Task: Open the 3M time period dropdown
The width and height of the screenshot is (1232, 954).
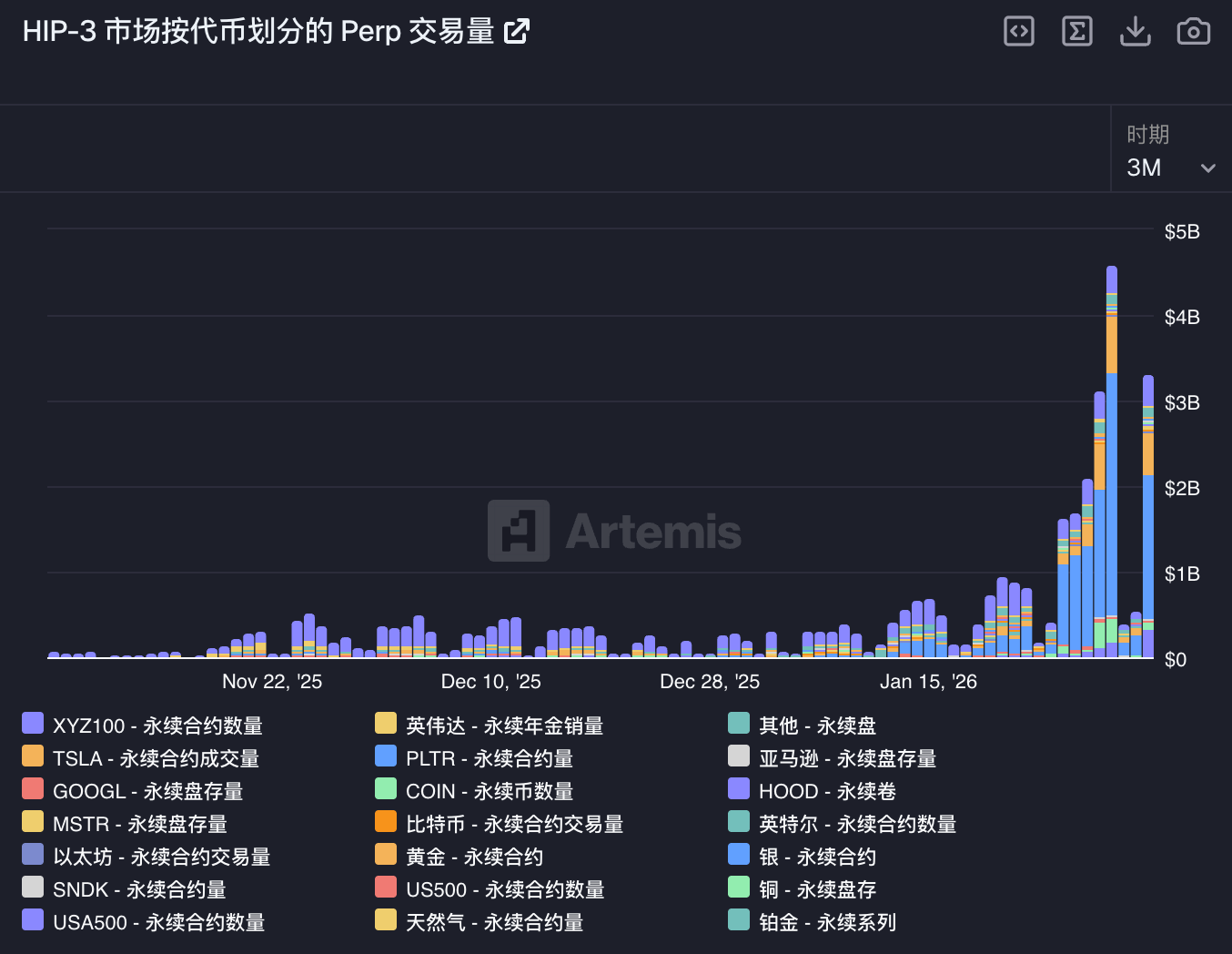Action: tap(1171, 167)
